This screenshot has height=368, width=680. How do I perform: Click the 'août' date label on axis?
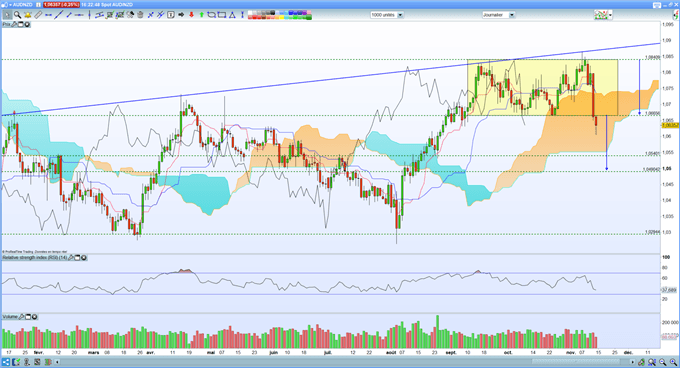391,353
